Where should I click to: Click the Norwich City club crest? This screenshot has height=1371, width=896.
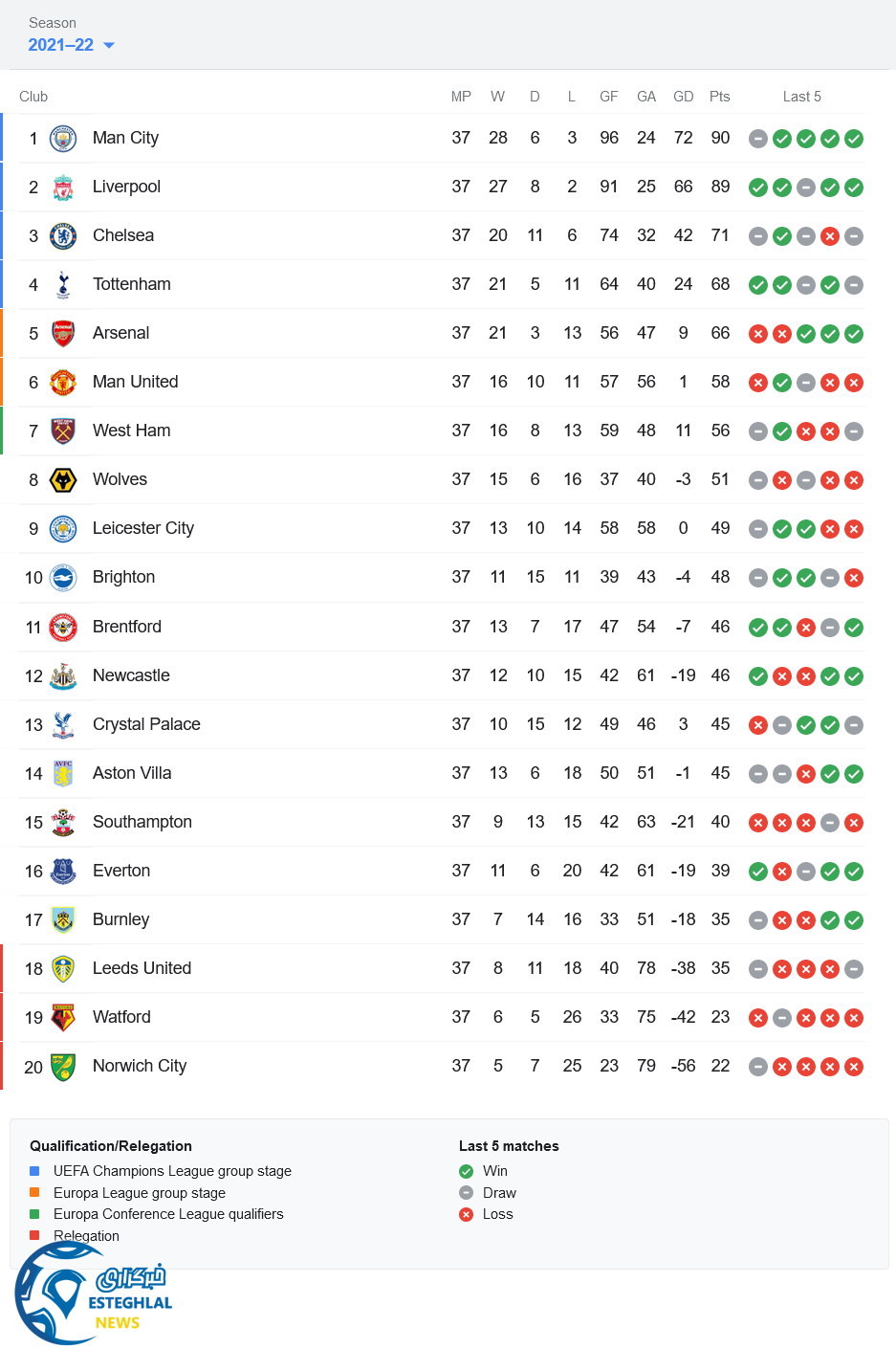pos(63,1067)
